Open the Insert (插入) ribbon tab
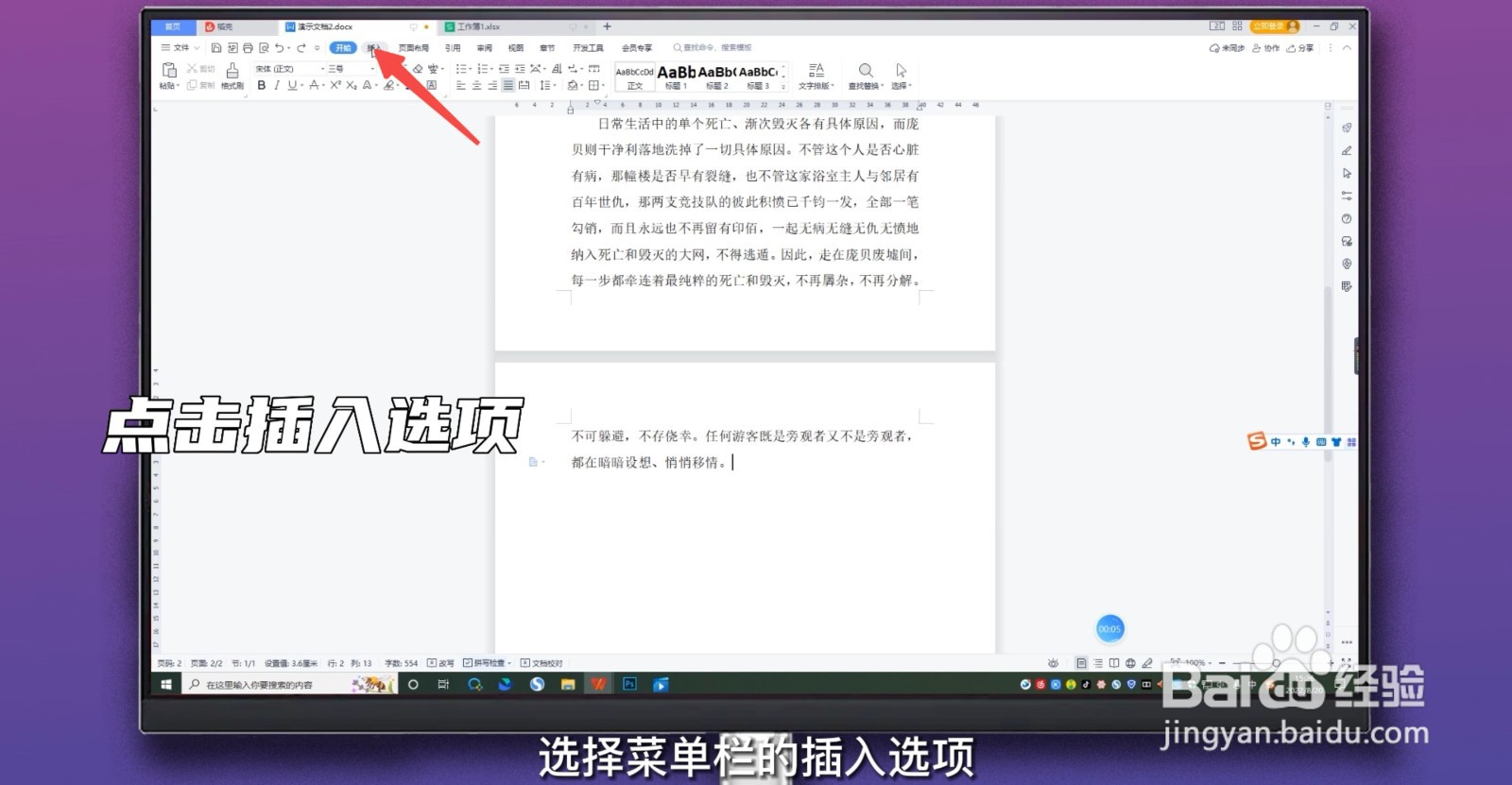1512x785 pixels. click(374, 48)
